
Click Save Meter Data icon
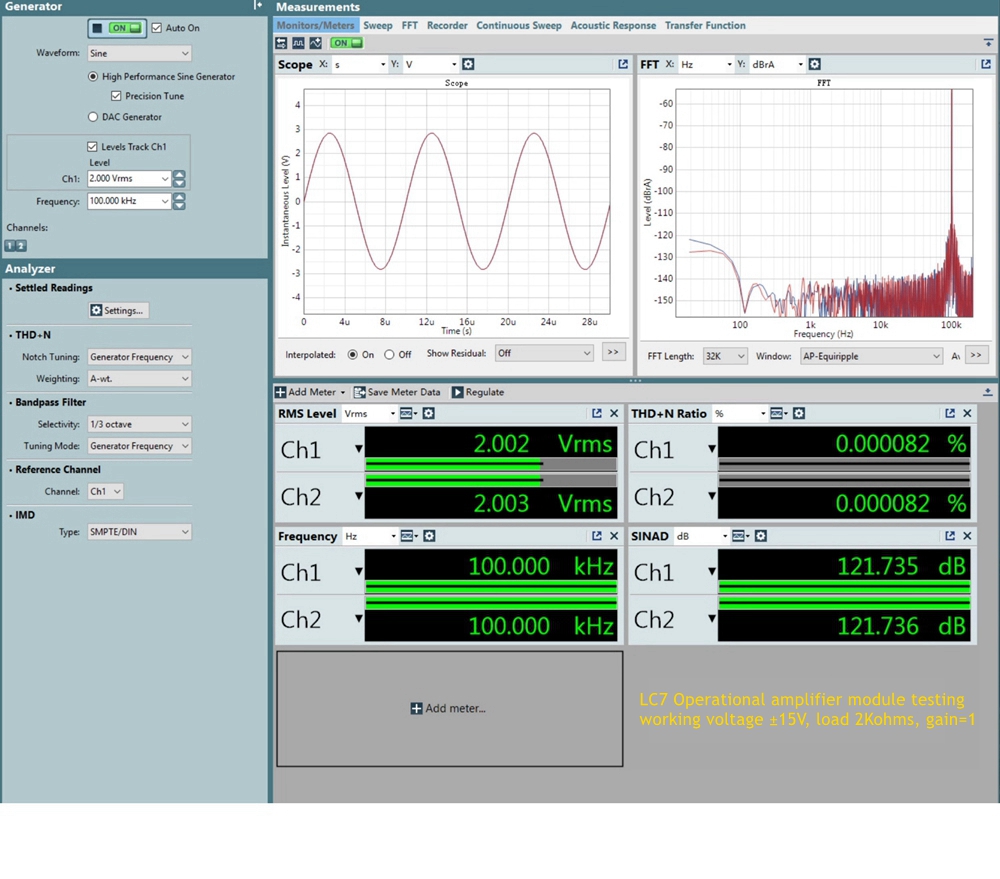click(360, 392)
